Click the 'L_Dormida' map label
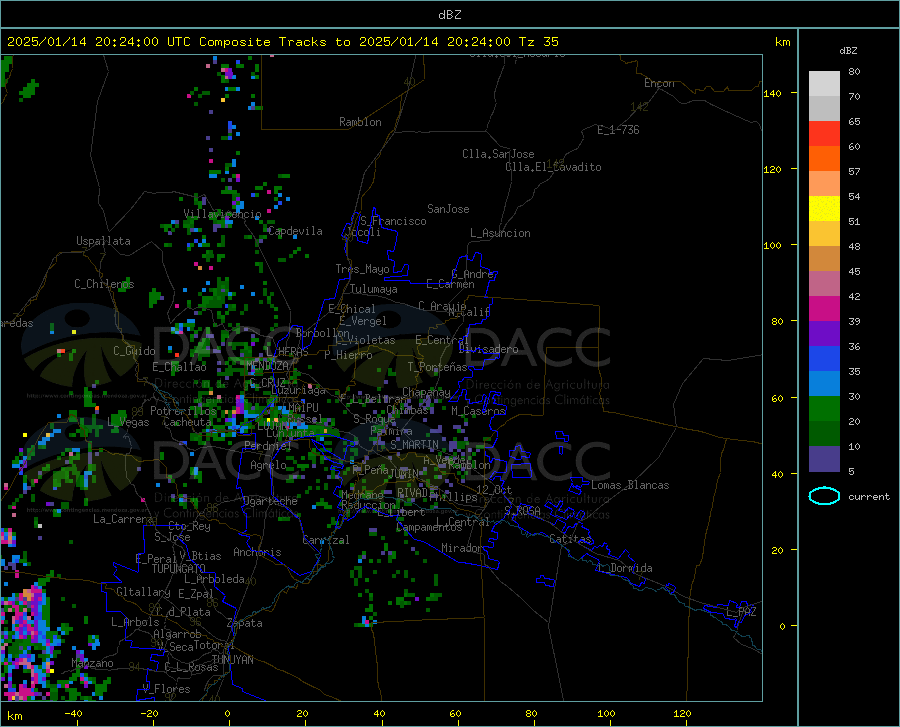 (625, 568)
